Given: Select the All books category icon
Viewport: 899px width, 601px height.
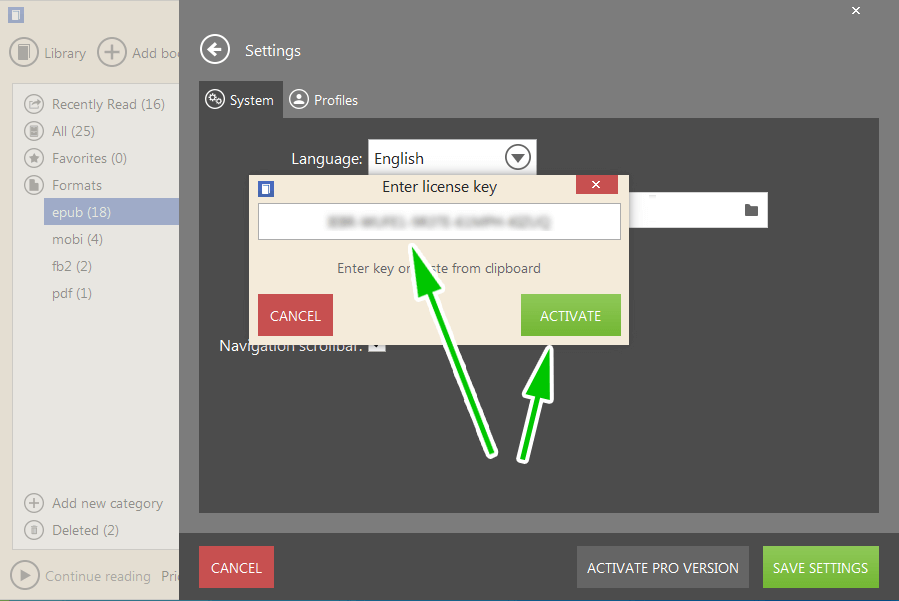Looking at the screenshot, I should point(33,130).
